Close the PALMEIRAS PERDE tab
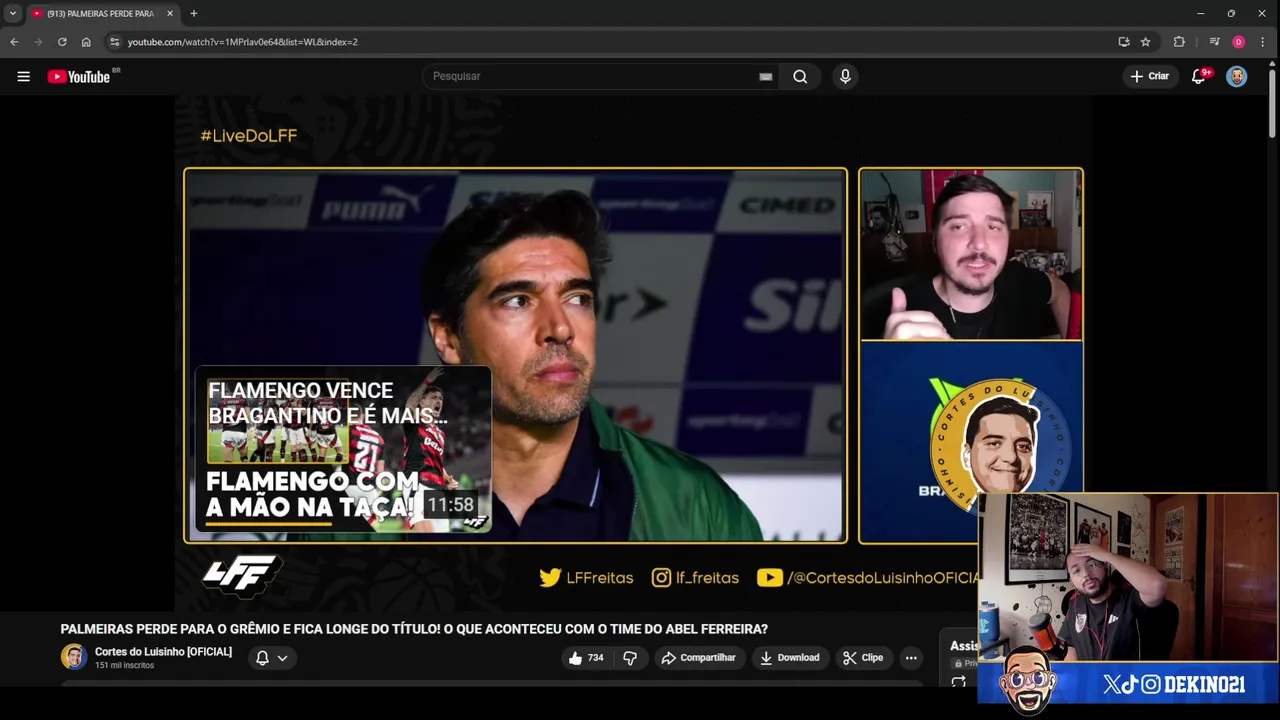This screenshot has height=720, width=1280. [x=169, y=13]
